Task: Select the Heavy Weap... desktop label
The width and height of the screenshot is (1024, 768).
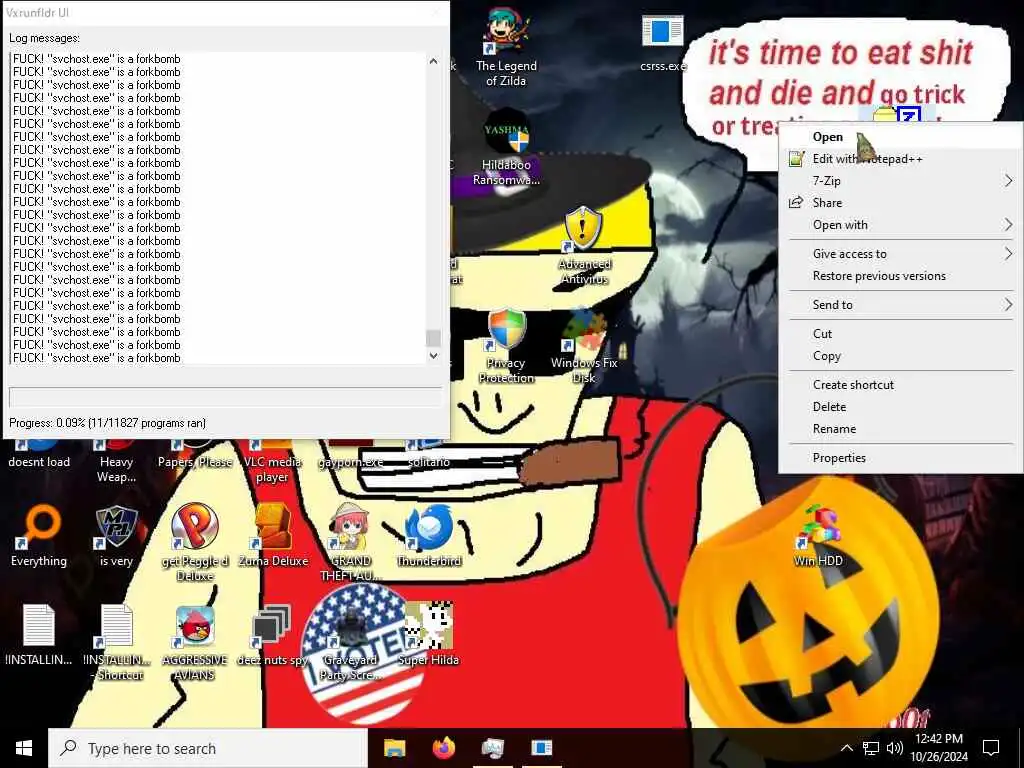Action: click(x=116, y=469)
